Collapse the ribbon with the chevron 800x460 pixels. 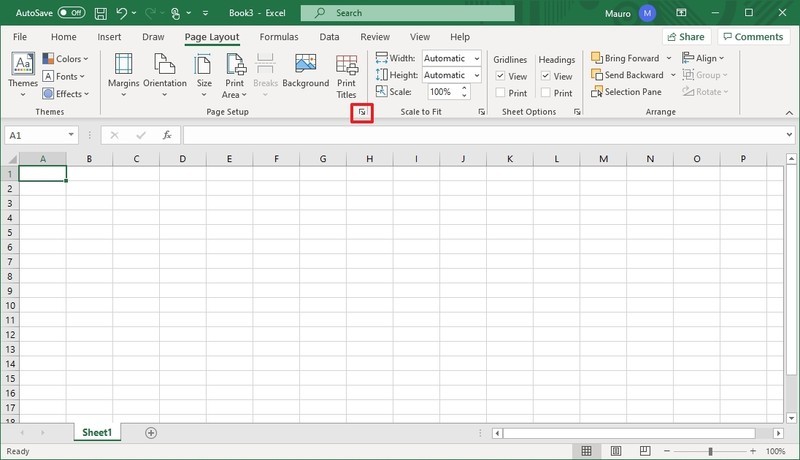coord(789,113)
